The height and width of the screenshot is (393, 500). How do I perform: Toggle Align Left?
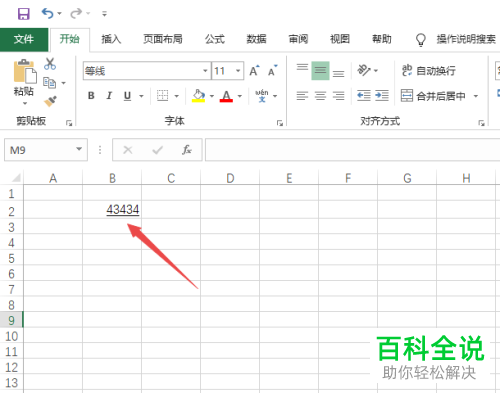tap(302, 96)
